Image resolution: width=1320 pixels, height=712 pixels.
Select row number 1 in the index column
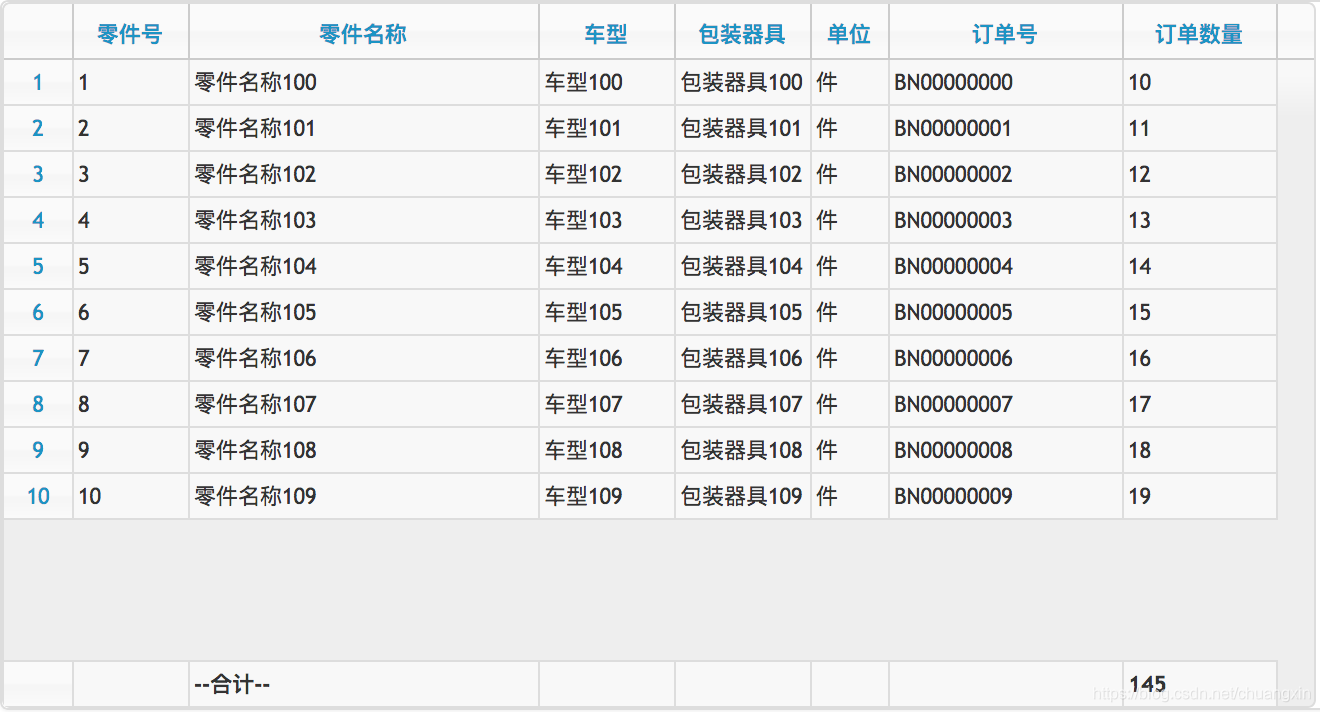38,82
